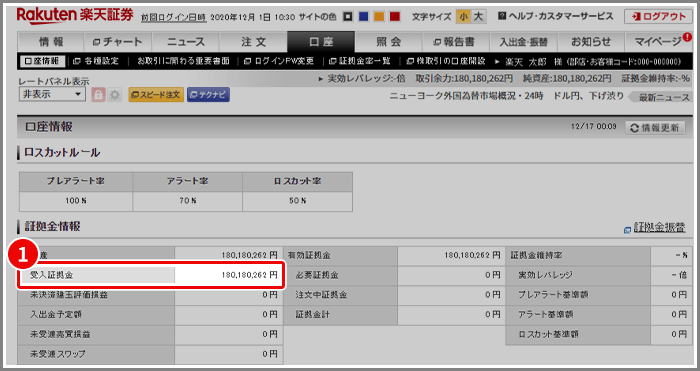Open ヘルプ・カスタマーサービス link
Screen dimensions: 700x371
[x=556, y=16]
